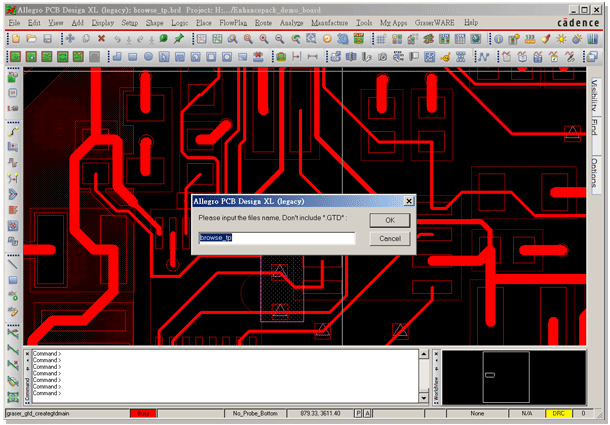This screenshot has height=425, width=610.
Task: Click the browse_tp file name input field
Action: [x=277, y=237]
